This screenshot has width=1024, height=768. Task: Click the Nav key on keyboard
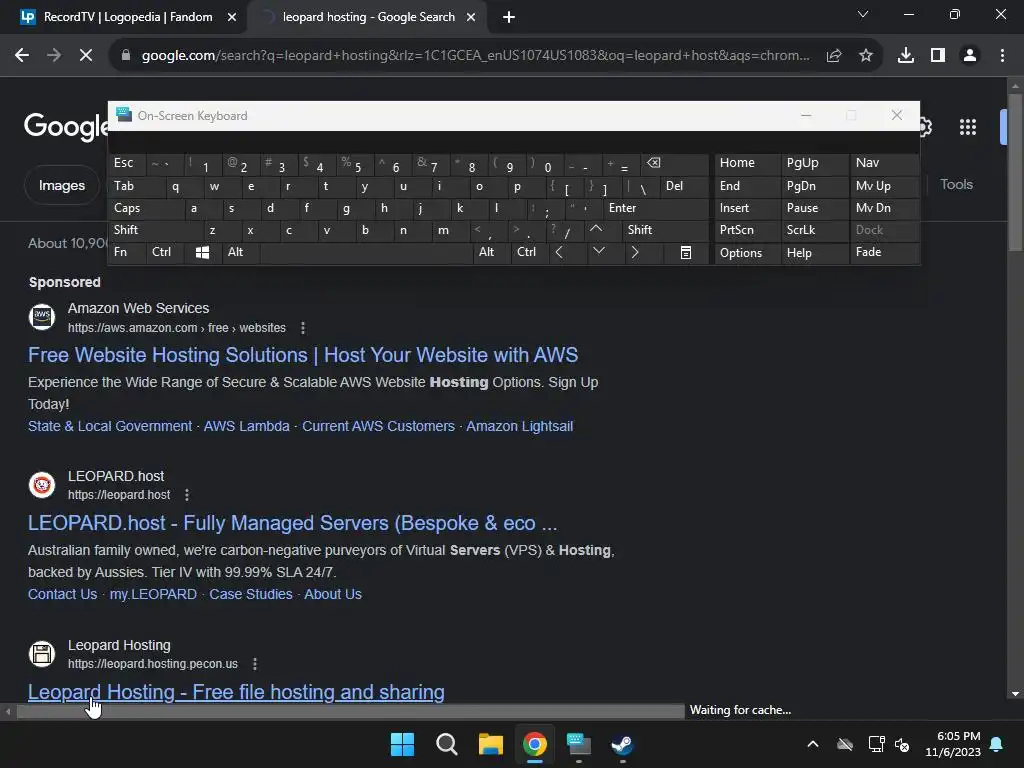[884, 164]
